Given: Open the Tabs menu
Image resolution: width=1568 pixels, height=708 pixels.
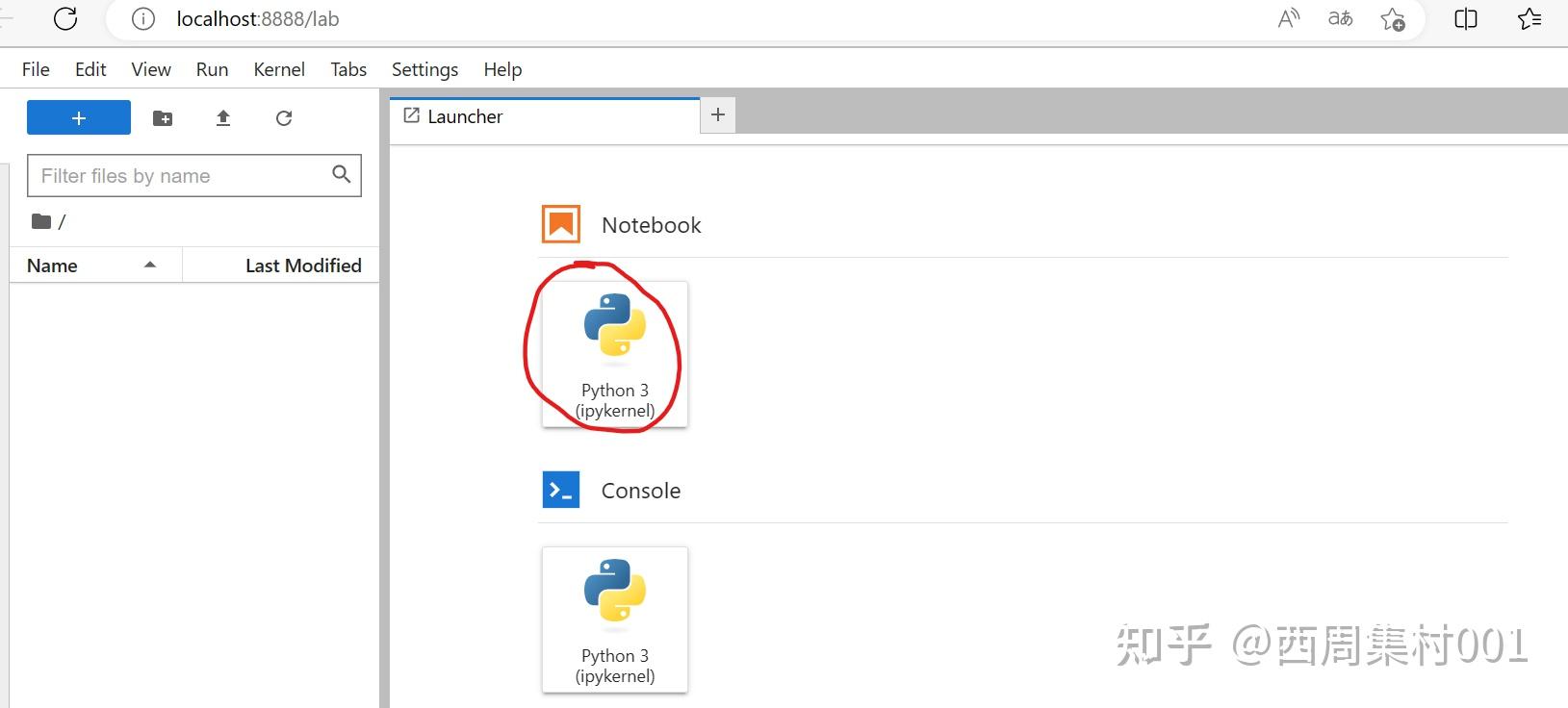Looking at the screenshot, I should coord(348,69).
